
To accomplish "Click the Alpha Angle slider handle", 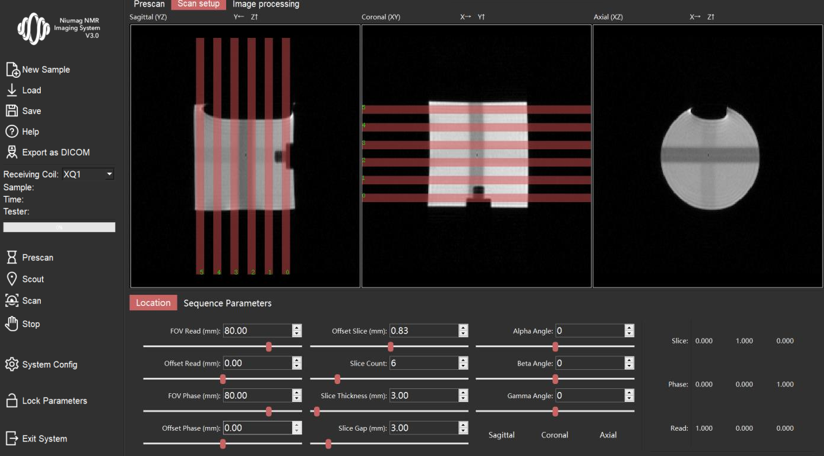I will point(555,347).
